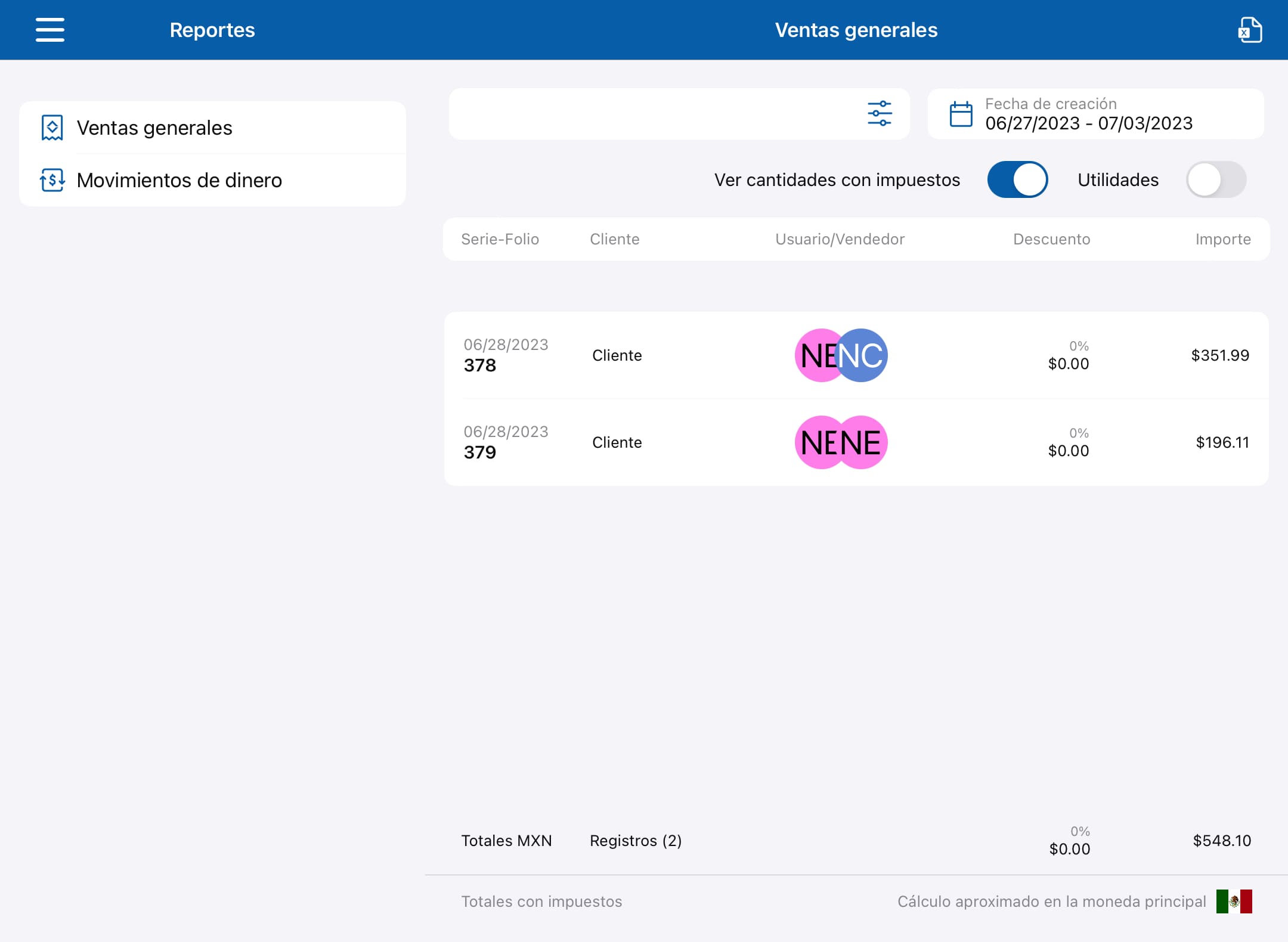This screenshot has height=942, width=1288.
Task: Click the Reportes header title
Action: 212,30
